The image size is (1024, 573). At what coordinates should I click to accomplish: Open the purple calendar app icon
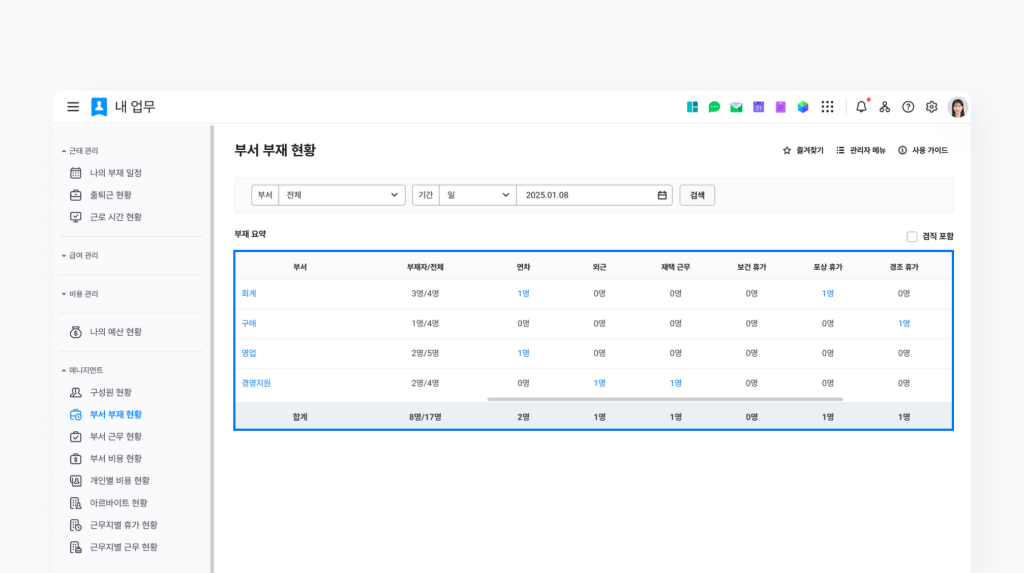758,106
